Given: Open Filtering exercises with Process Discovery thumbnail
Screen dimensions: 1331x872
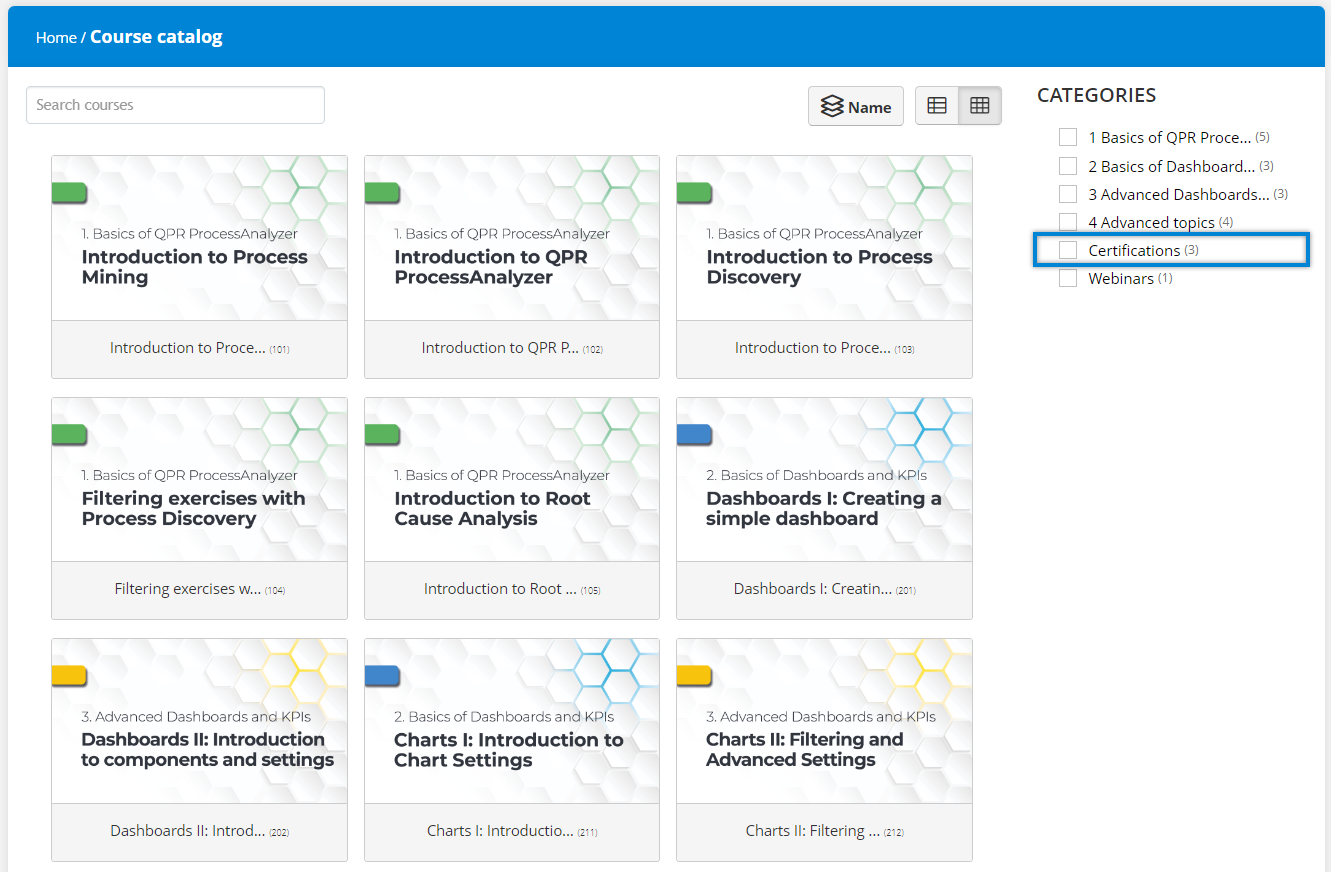Looking at the screenshot, I should pos(199,480).
